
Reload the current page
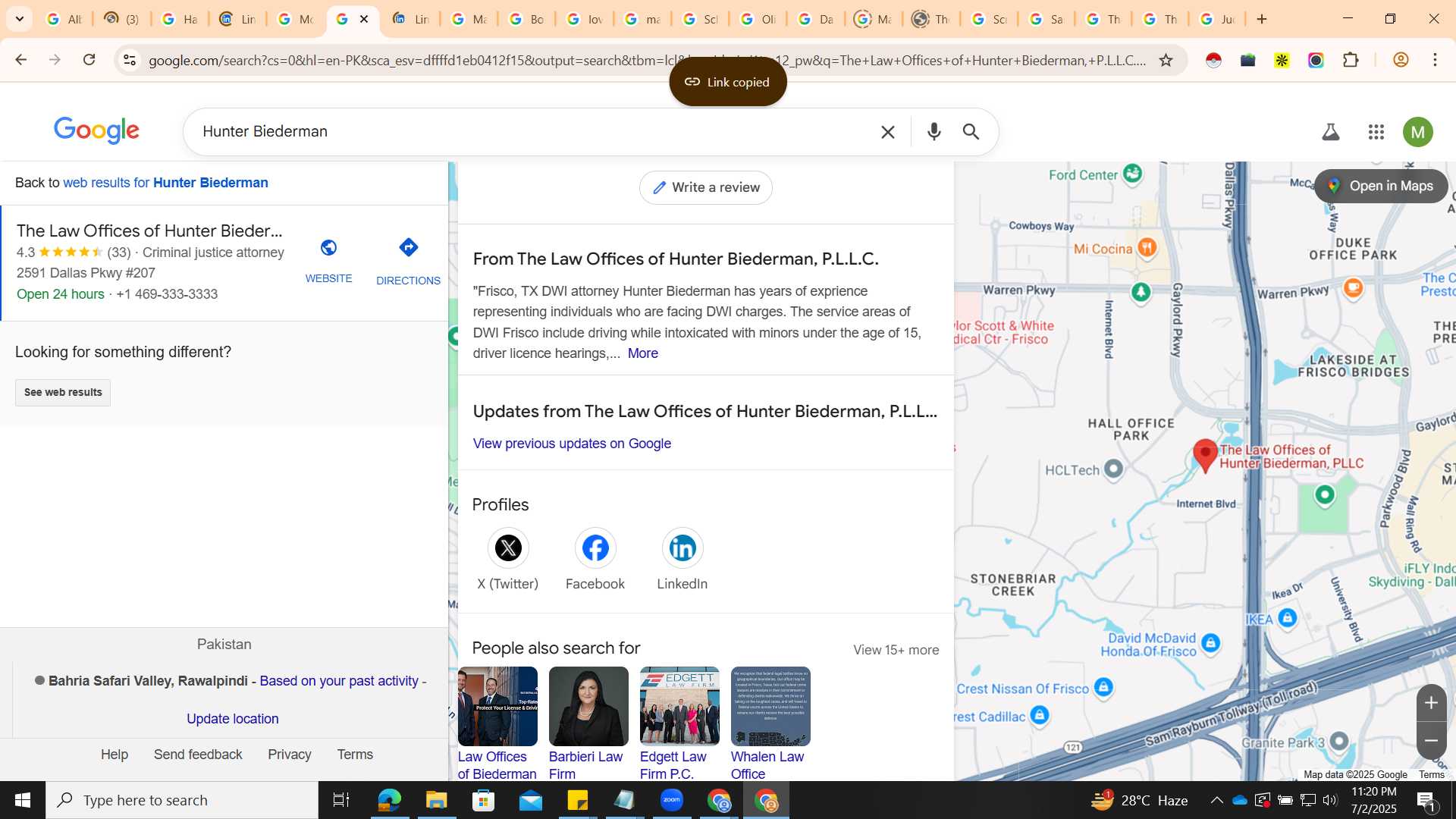point(89,60)
